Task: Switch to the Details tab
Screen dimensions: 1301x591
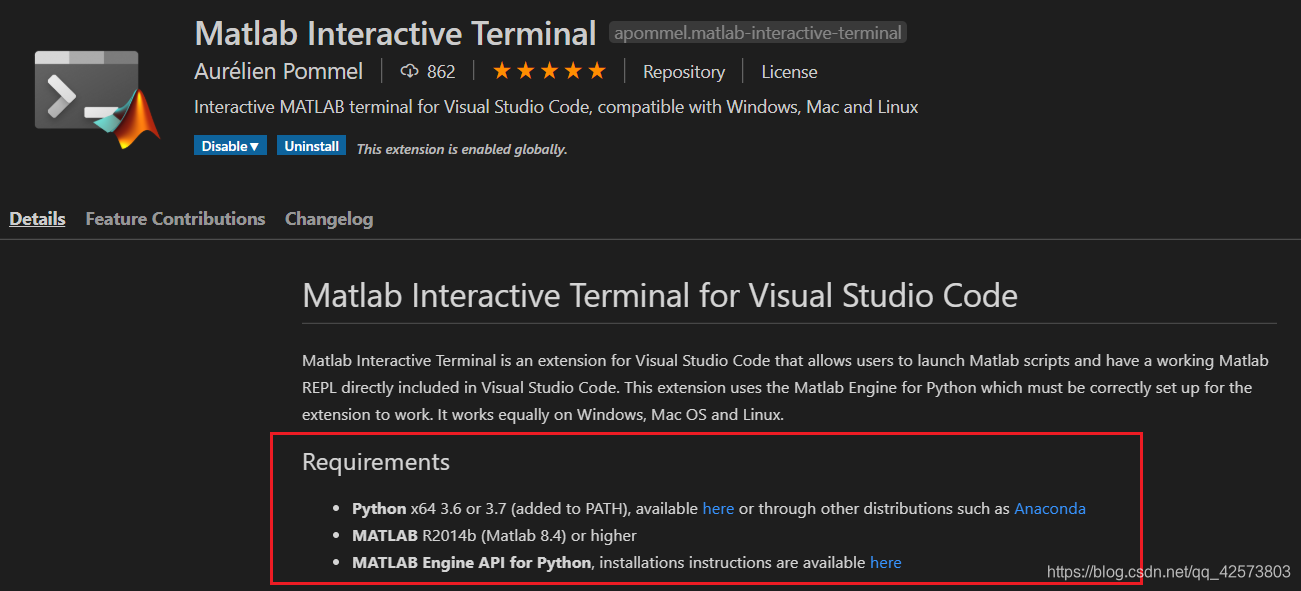Action: [x=37, y=218]
